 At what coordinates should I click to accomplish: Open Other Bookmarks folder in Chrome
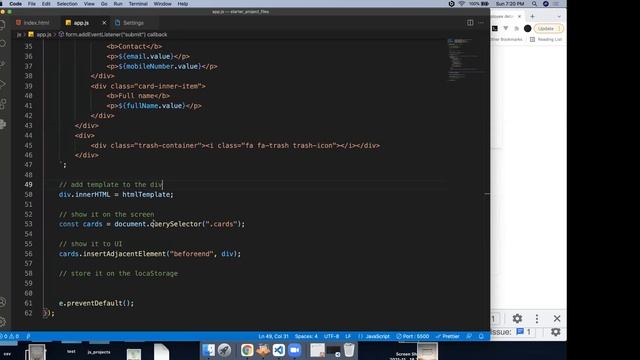[507, 40]
